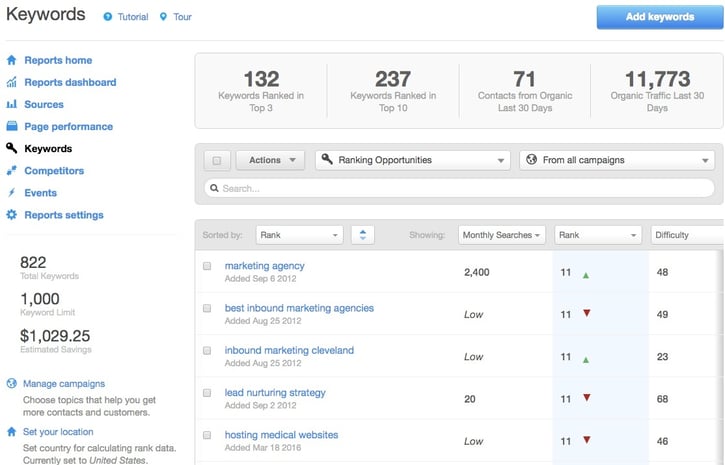Open the Reports dashboard menu item
Viewport: 725px width, 465px height.
coord(70,82)
